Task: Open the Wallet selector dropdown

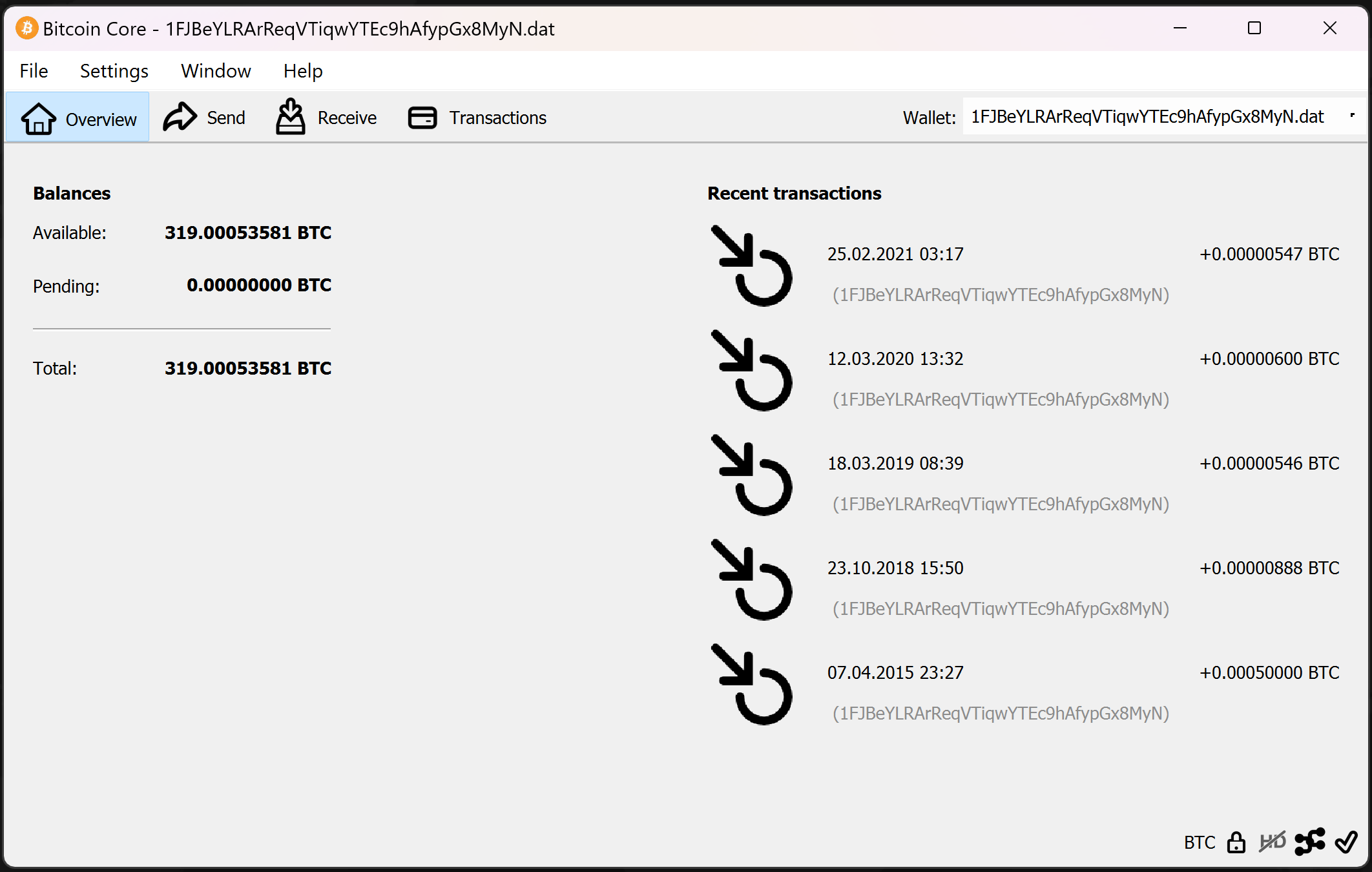Action: pos(1163,117)
